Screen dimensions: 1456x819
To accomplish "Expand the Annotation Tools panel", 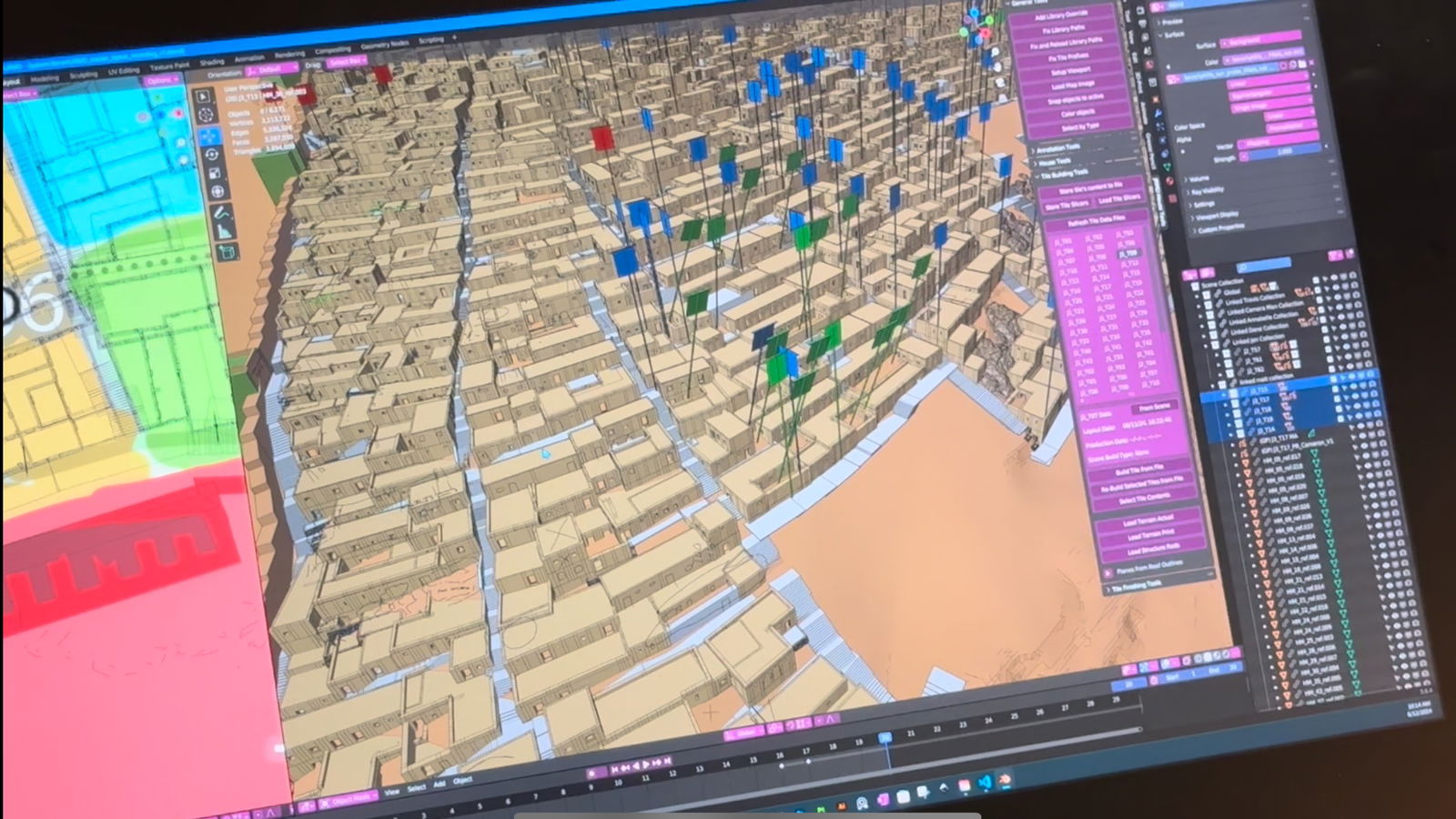I will pos(1060,147).
